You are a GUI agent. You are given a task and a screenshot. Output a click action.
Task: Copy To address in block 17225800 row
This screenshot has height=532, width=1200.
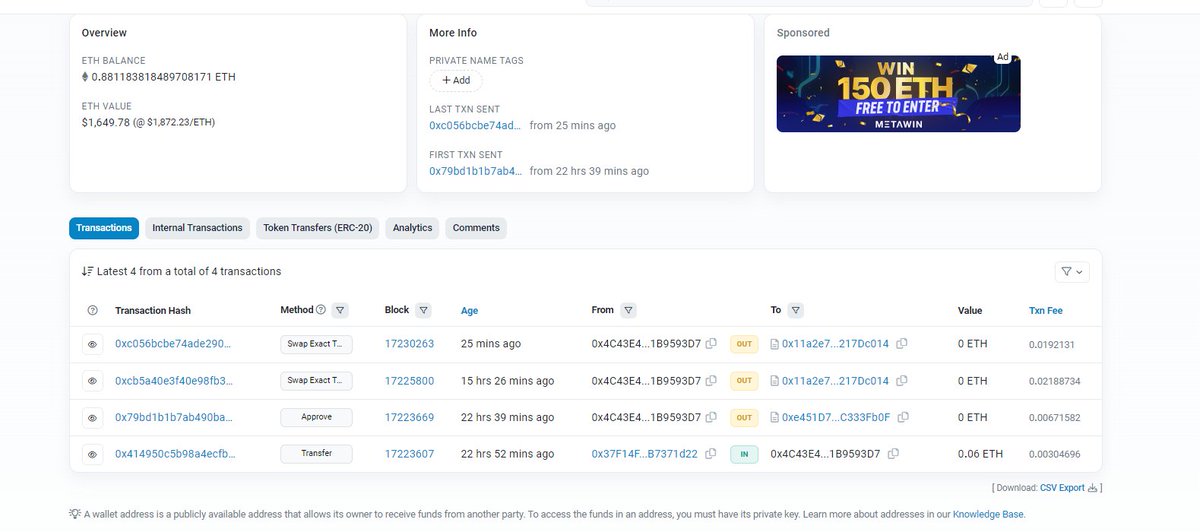[x=902, y=381]
